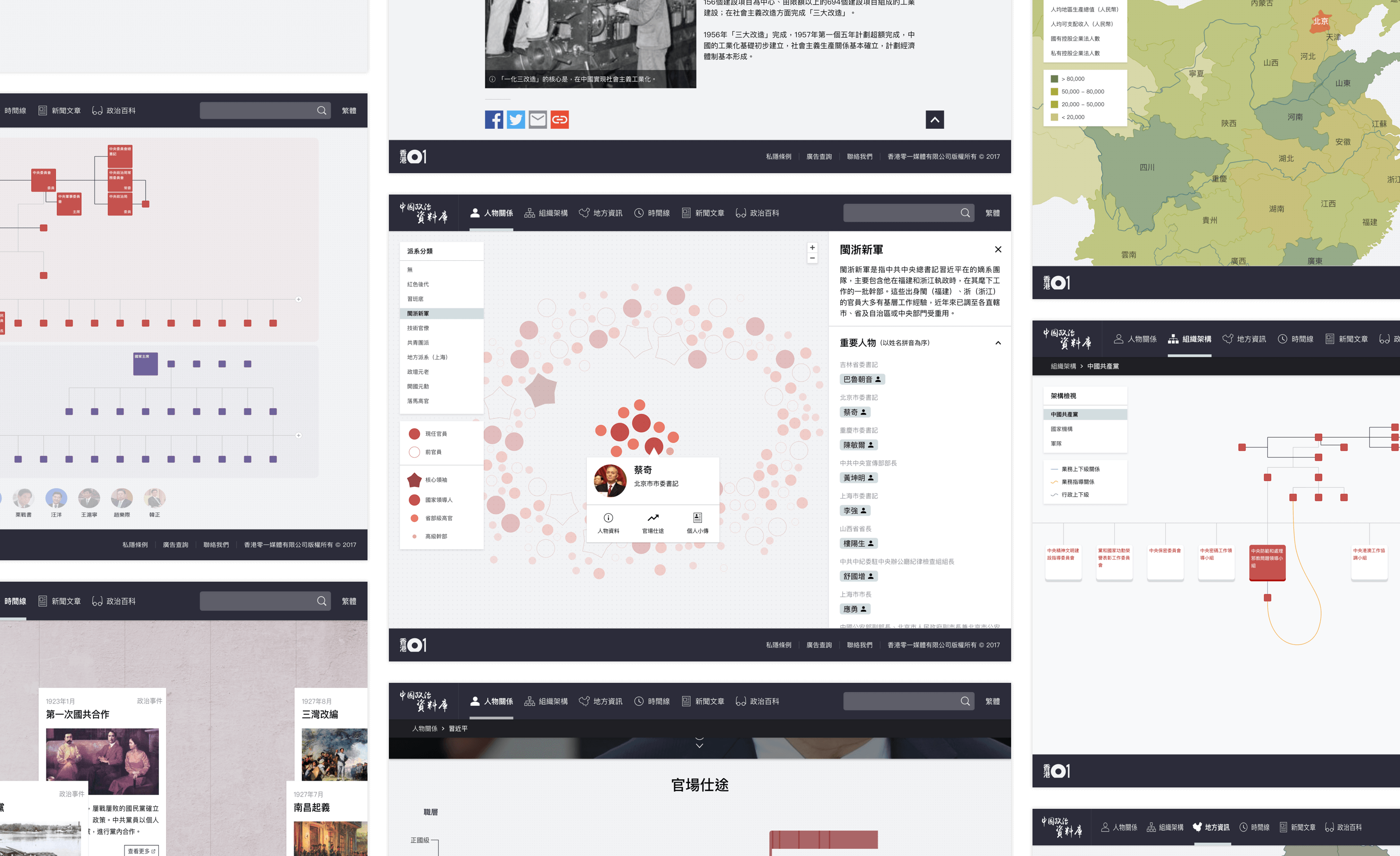This screenshot has height=856, width=1400.
Task: Open 時間線 tab on 習近平 page
Action: (x=652, y=701)
